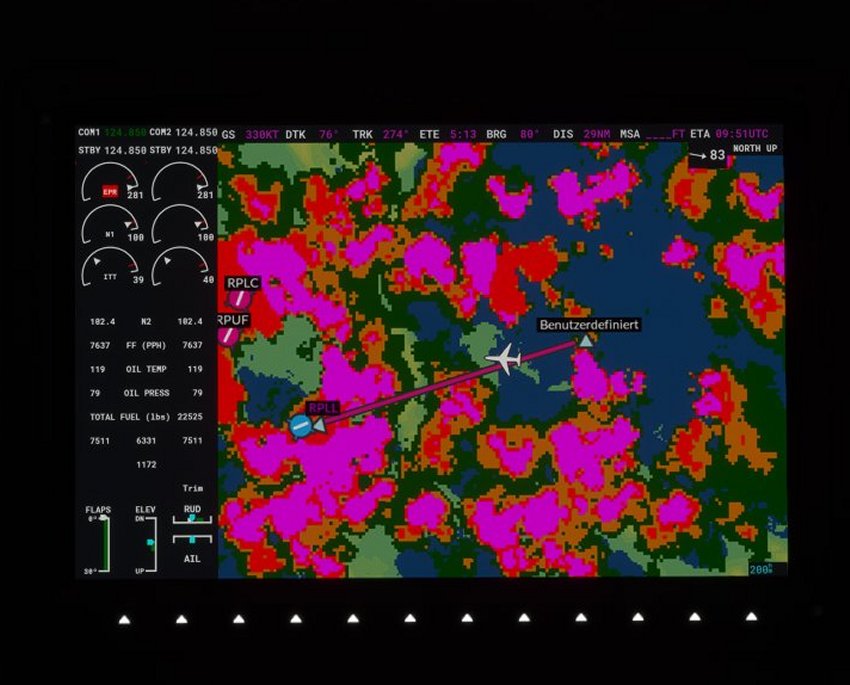Select the RPLC airport marker
The width and height of the screenshot is (850, 685).
(x=239, y=298)
